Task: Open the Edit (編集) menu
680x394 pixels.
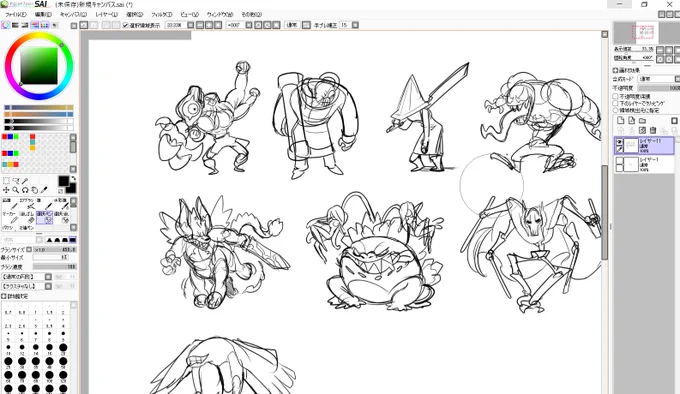Action: (x=43, y=14)
